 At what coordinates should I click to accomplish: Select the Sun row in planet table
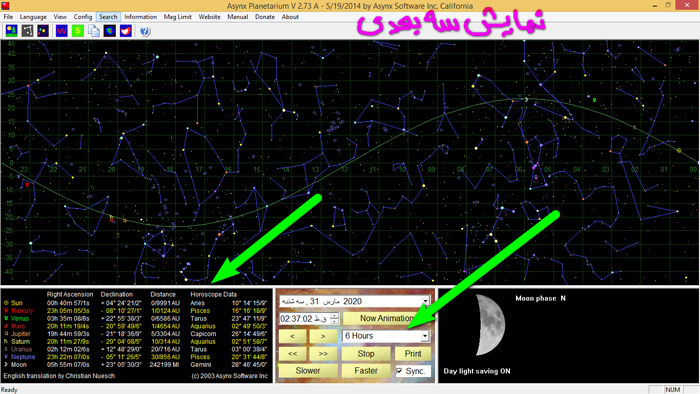[136, 303]
